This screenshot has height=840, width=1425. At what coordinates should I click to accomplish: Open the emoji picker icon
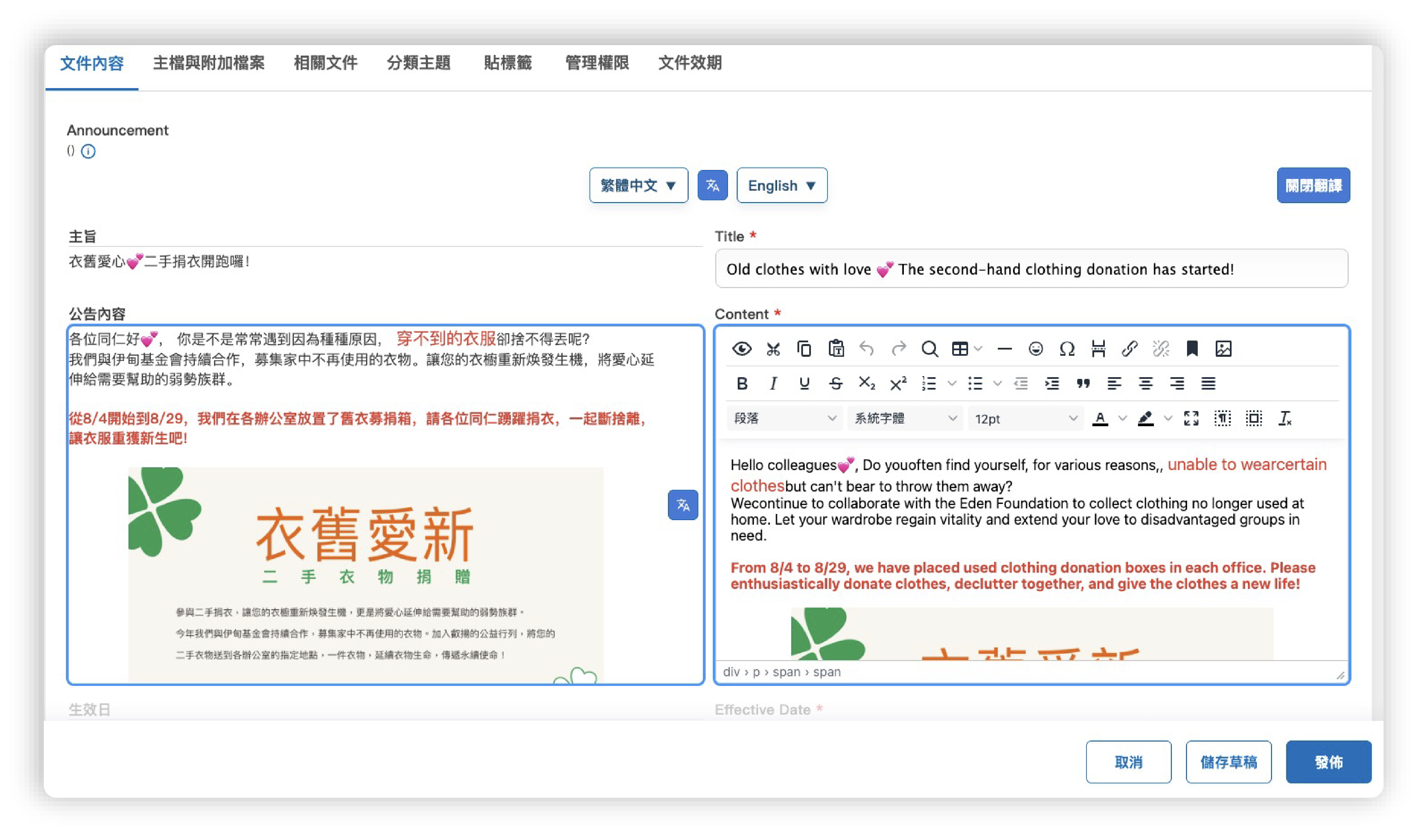click(1036, 349)
